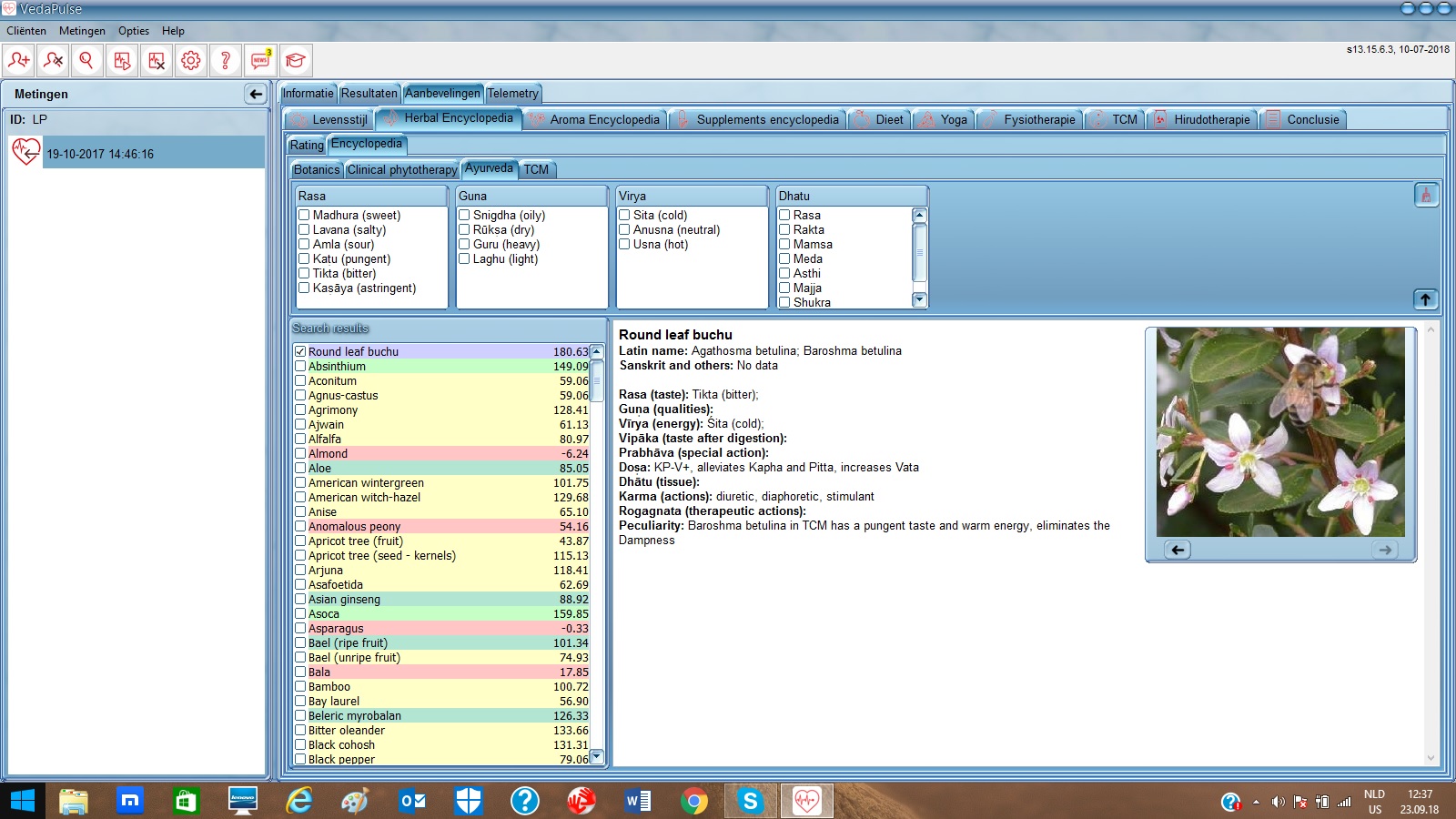Toggle the Laghu (light) checkbox
The height and width of the screenshot is (819, 1456).
(x=464, y=259)
